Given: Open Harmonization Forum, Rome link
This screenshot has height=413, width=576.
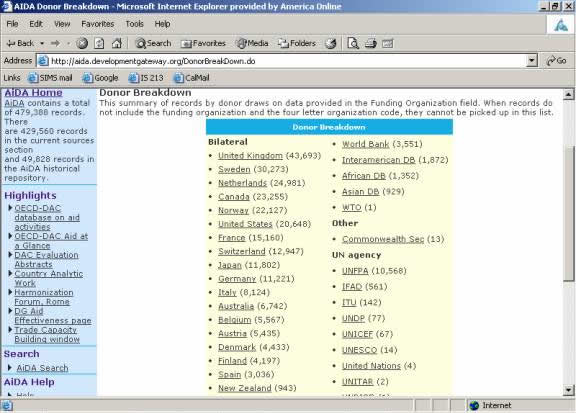Looking at the screenshot, I should (44, 297).
